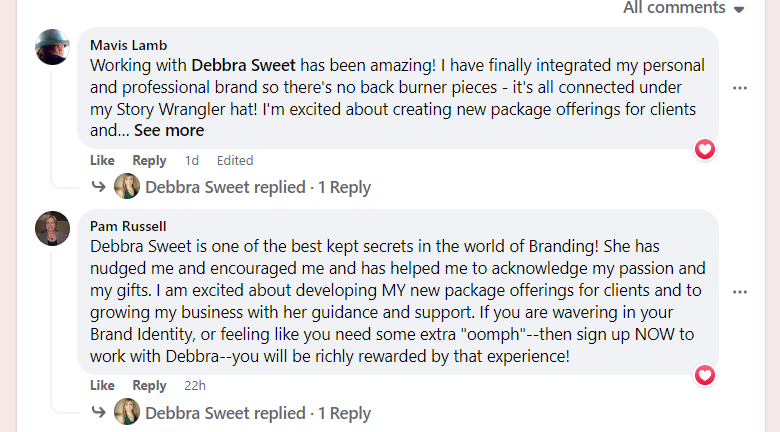The image size is (780, 432).
Task: Expand Mavis Lamb's comment with See more
Action: (x=169, y=130)
